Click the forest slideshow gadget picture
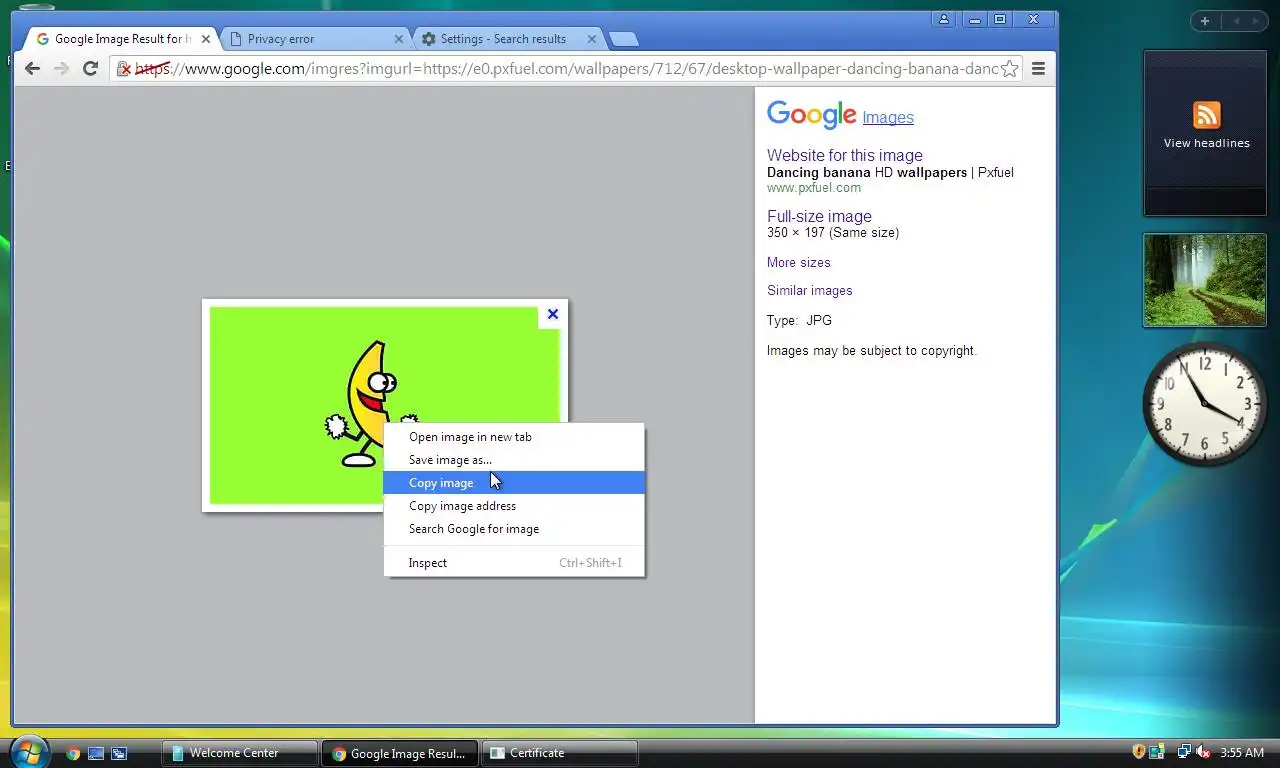The width and height of the screenshot is (1280, 768). [x=1205, y=280]
